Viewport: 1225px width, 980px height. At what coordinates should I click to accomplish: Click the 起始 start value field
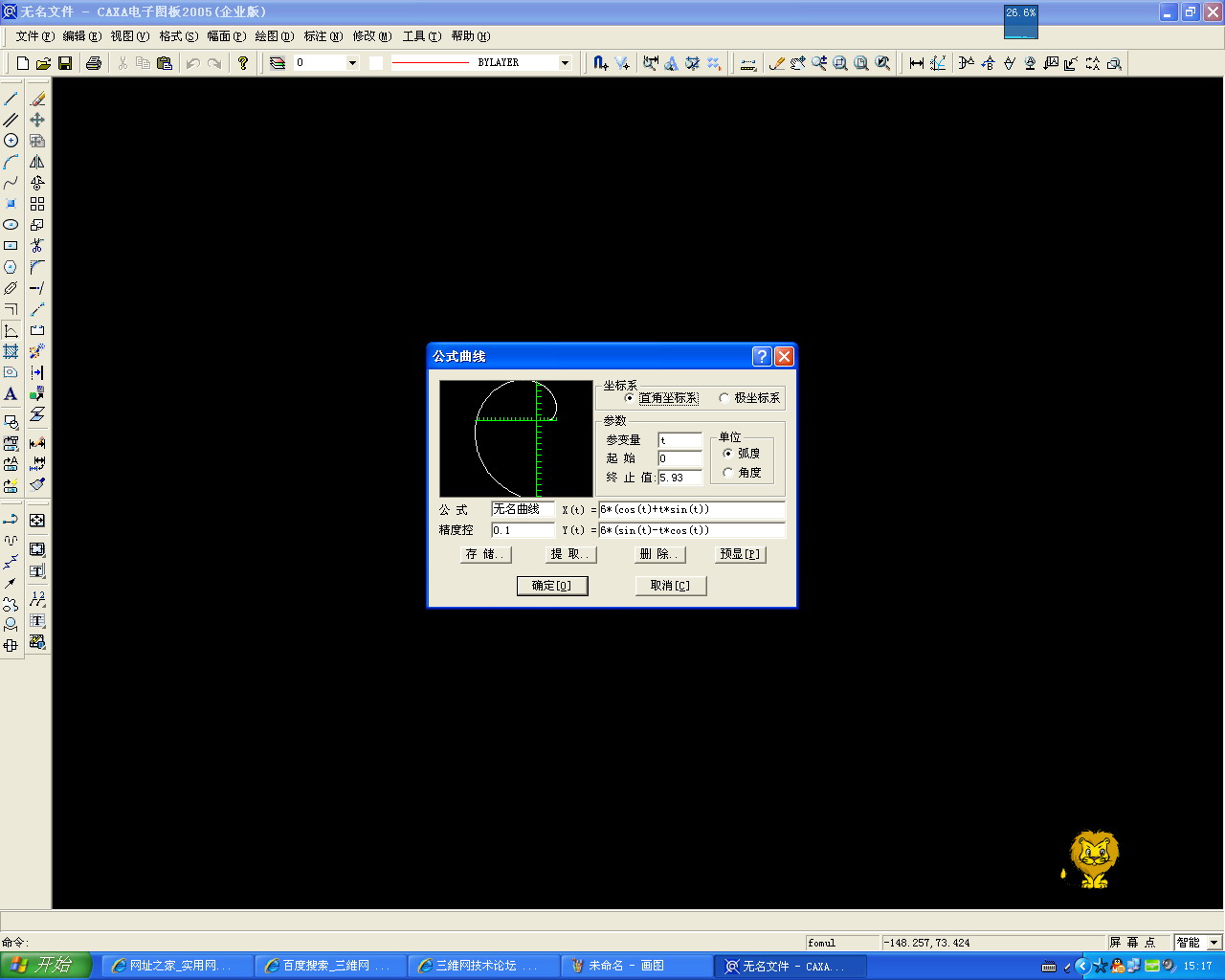[x=680, y=459]
